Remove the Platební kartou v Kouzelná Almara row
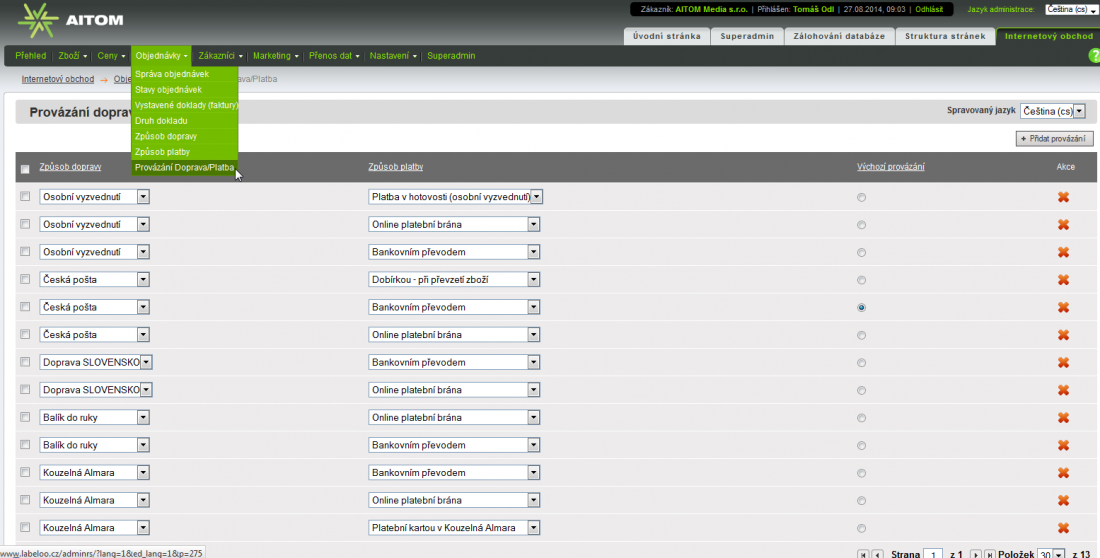 (x=1063, y=527)
